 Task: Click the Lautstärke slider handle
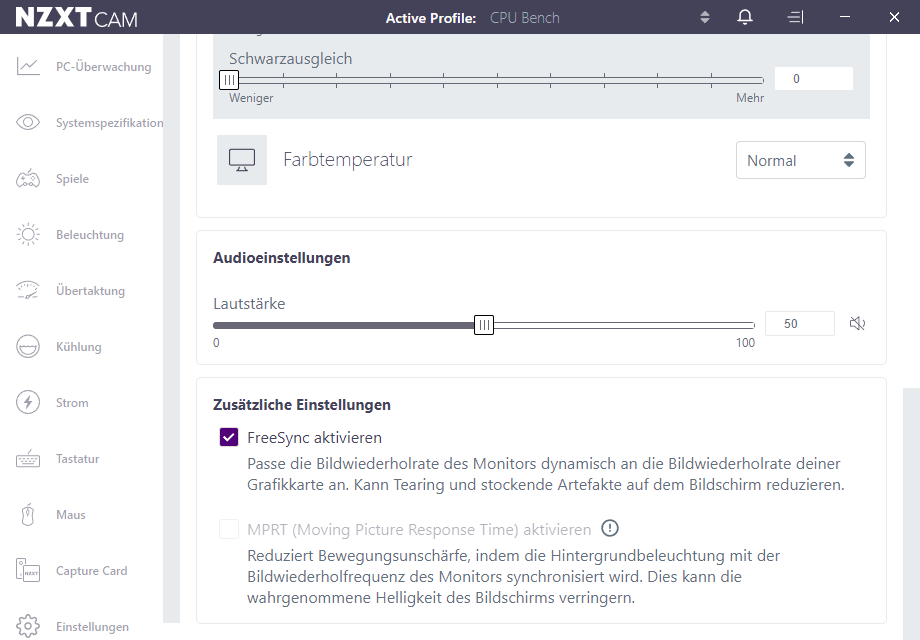pyautogui.click(x=484, y=324)
